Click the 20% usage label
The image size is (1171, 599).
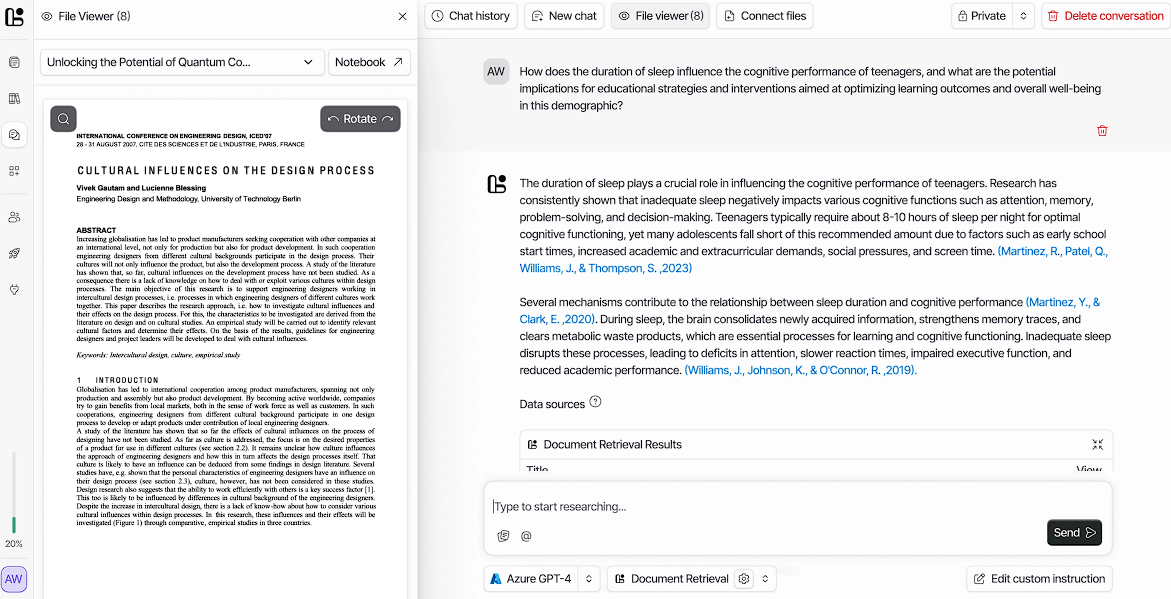pos(13,544)
